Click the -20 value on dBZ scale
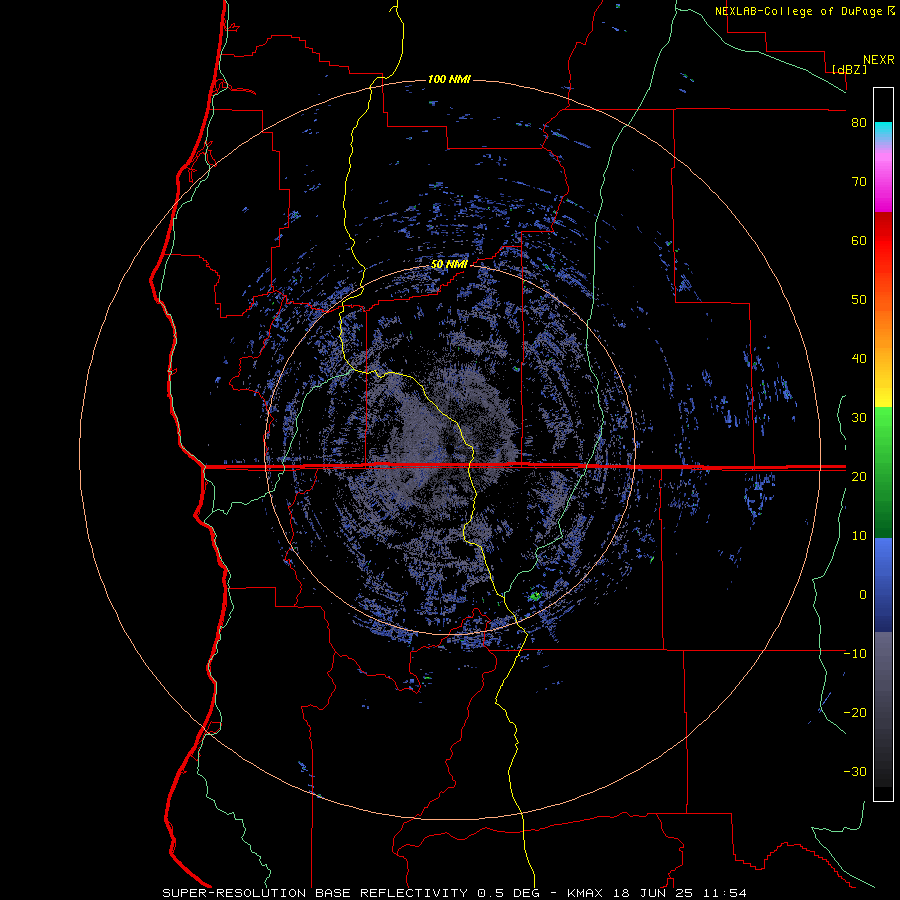This screenshot has height=900, width=900. [855, 712]
